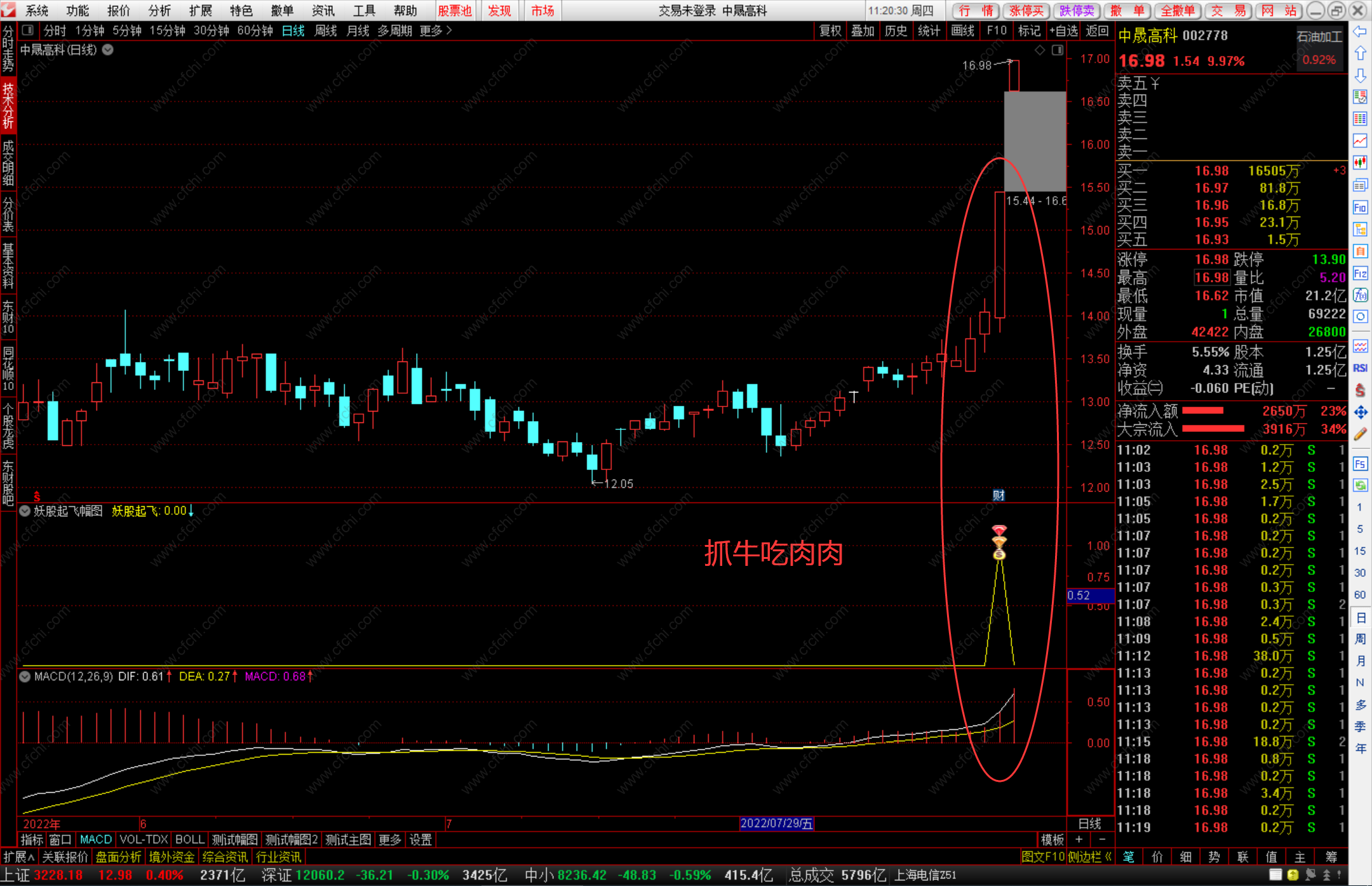Click the 涨停买 button
The width and height of the screenshot is (1372, 886).
pos(1026,11)
